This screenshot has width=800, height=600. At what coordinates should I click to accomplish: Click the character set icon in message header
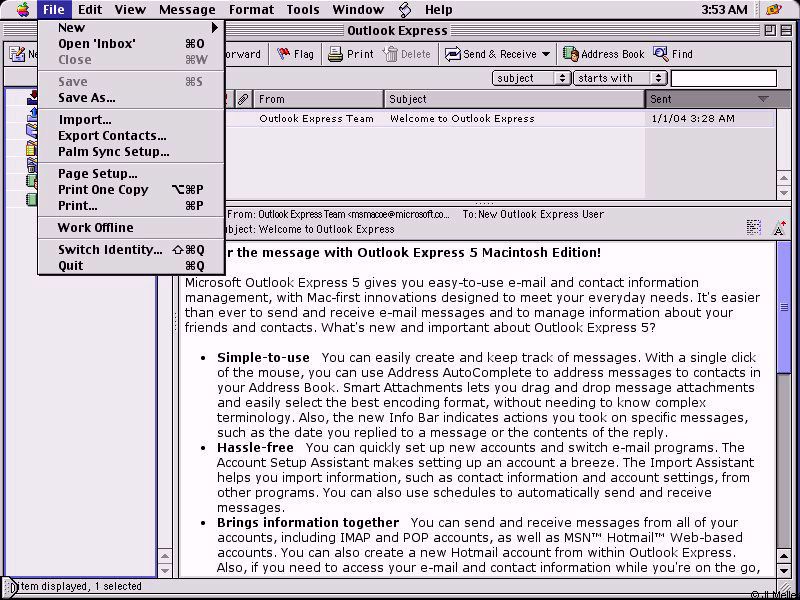(753, 228)
